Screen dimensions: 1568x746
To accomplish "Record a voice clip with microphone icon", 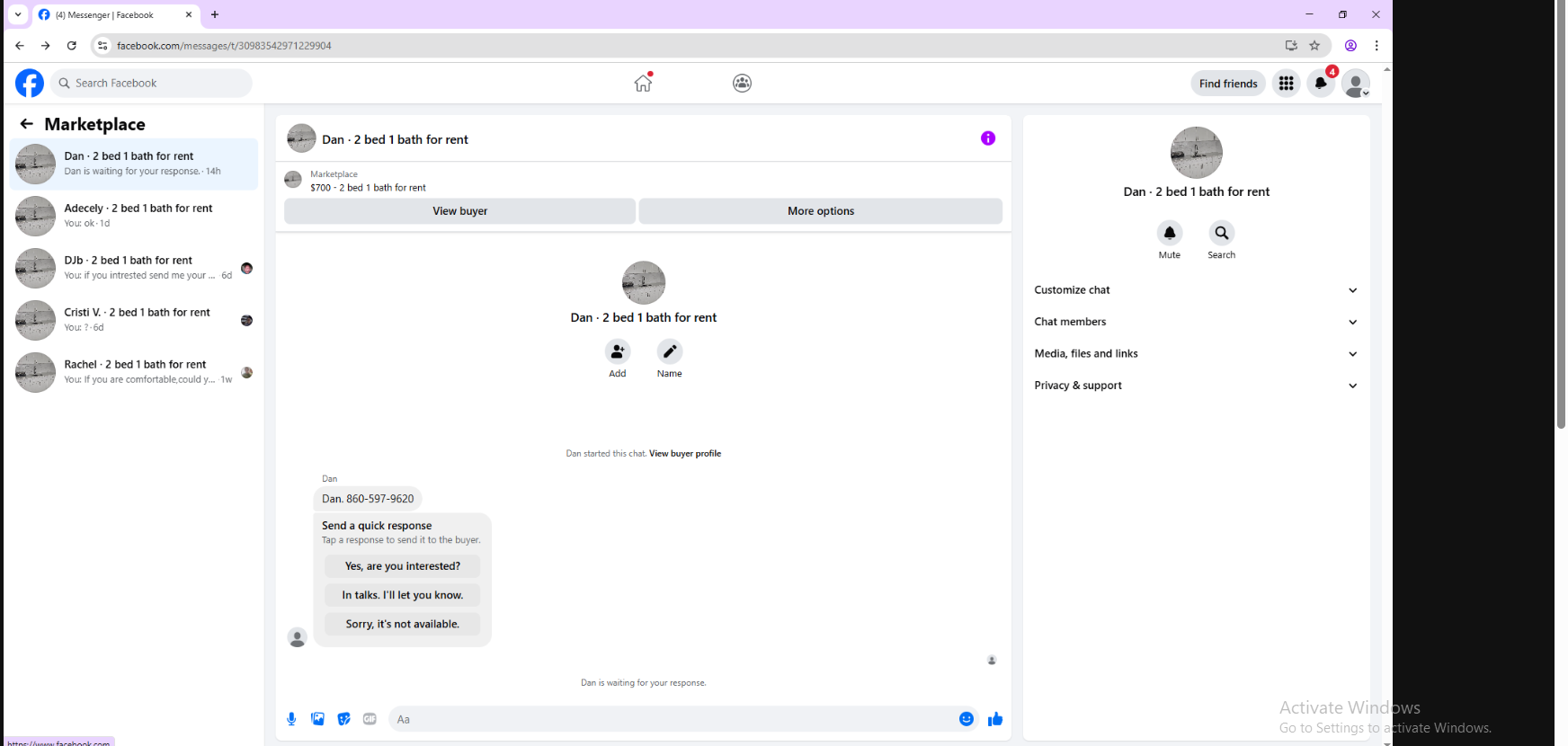I will (x=291, y=719).
